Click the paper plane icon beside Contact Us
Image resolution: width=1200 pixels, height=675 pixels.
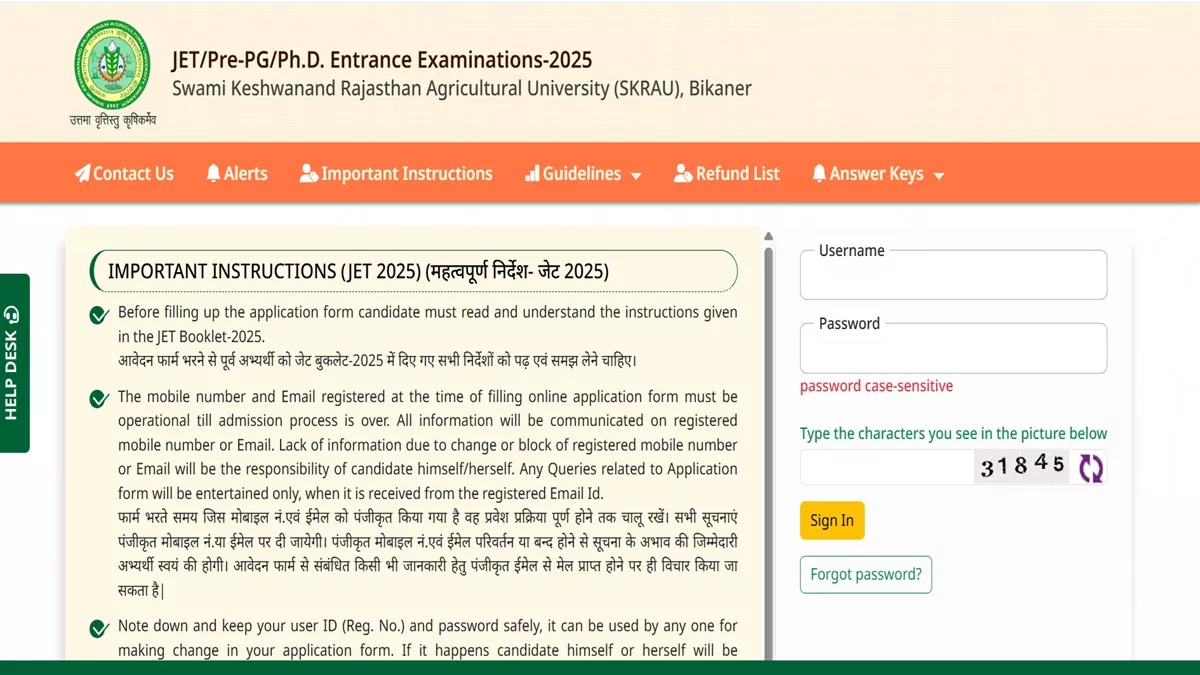coord(82,173)
